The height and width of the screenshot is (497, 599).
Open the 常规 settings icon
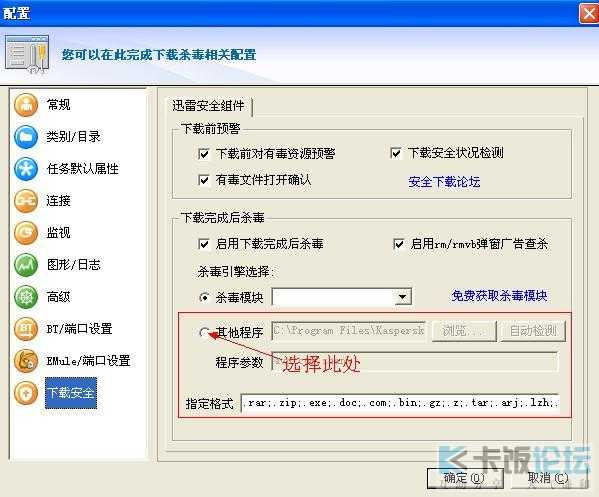(26, 105)
